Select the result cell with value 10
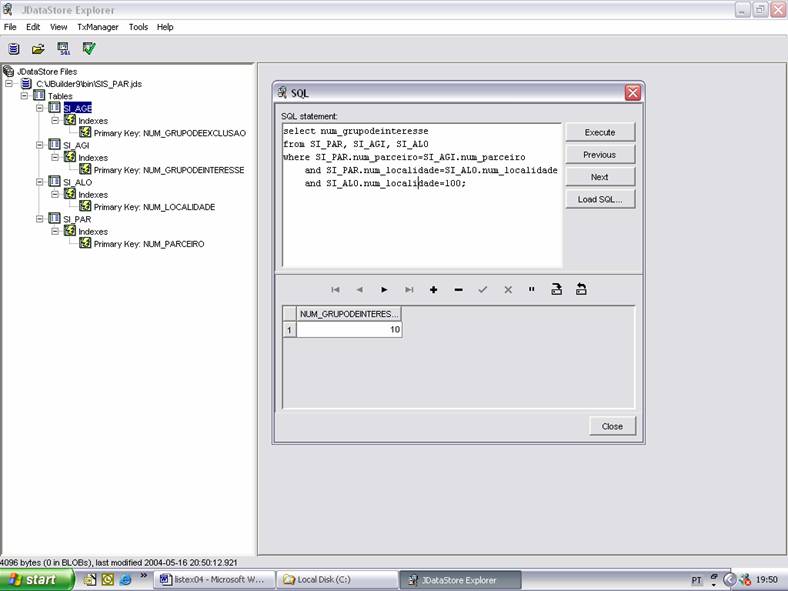This screenshot has height=591, width=788. click(x=349, y=330)
